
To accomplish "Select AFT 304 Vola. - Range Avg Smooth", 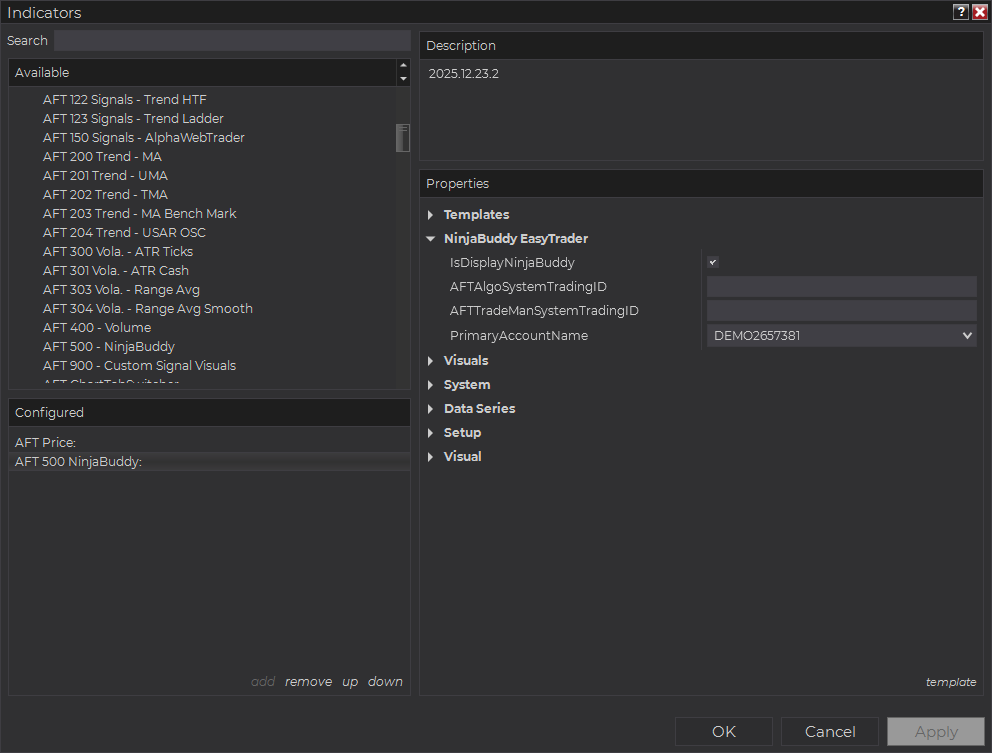I will (147, 308).
